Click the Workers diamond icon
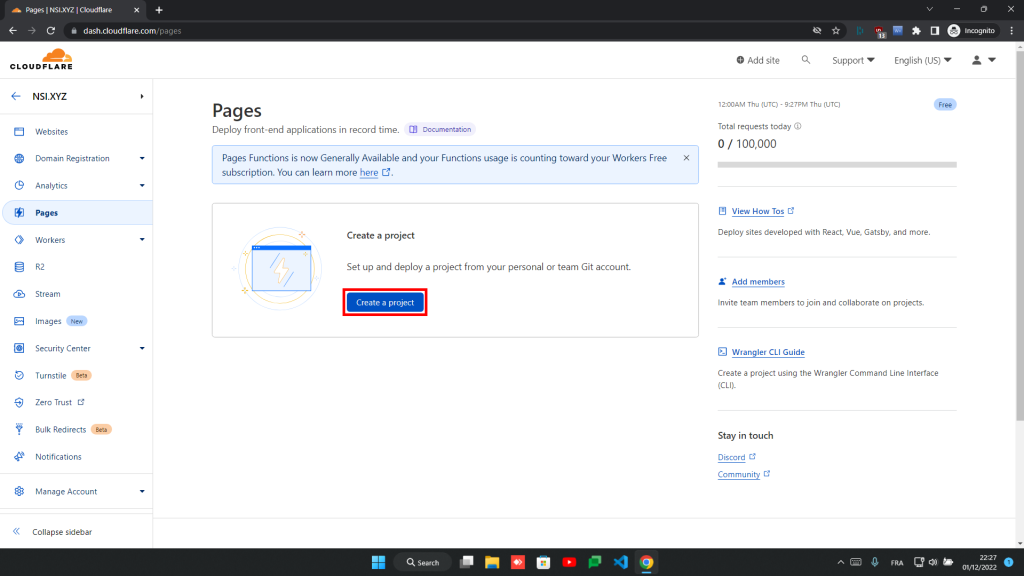The width and height of the screenshot is (1024, 576). [x=19, y=240]
